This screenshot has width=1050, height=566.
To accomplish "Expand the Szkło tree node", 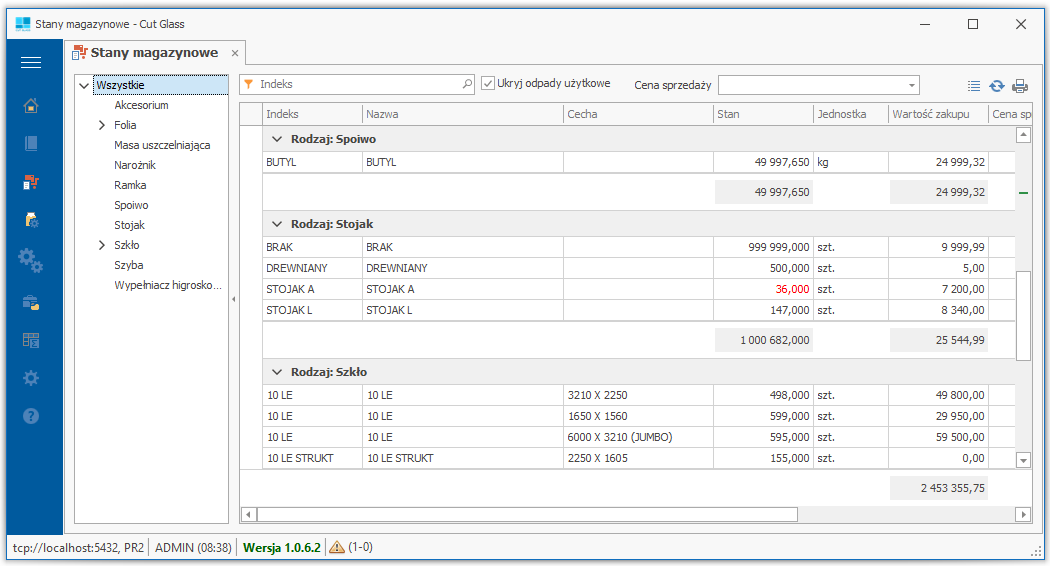I will (x=102, y=245).
